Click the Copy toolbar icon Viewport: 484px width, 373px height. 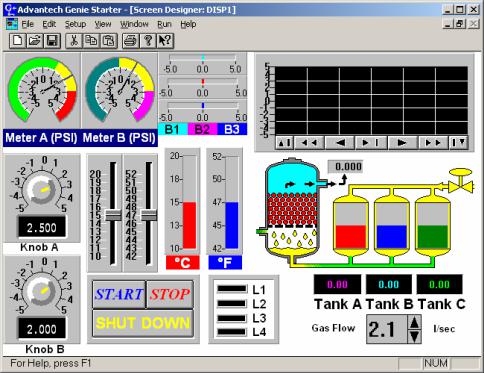pyautogui.click(x=91, y=41)
